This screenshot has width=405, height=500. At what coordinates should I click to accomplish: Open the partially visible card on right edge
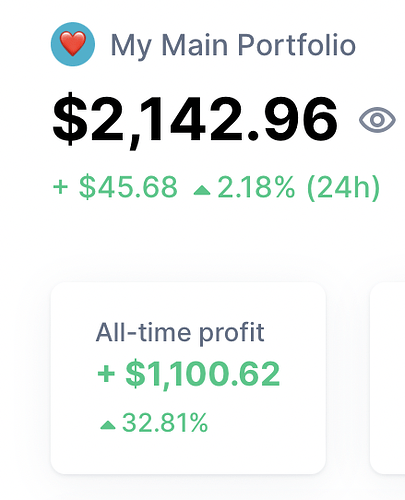tap(387, 378)
